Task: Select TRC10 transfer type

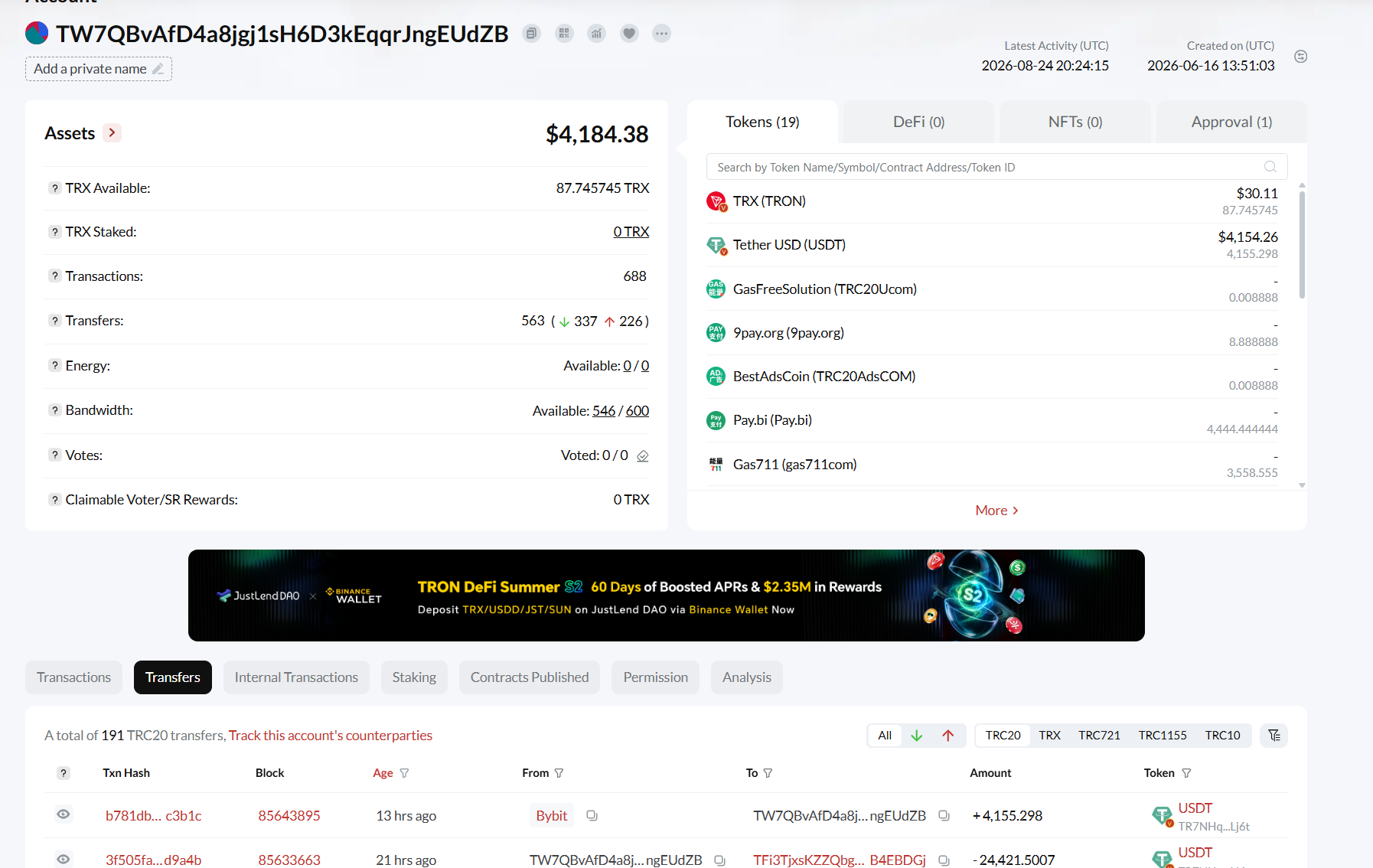Action: pyautogui.click(x=1222, y=736)
